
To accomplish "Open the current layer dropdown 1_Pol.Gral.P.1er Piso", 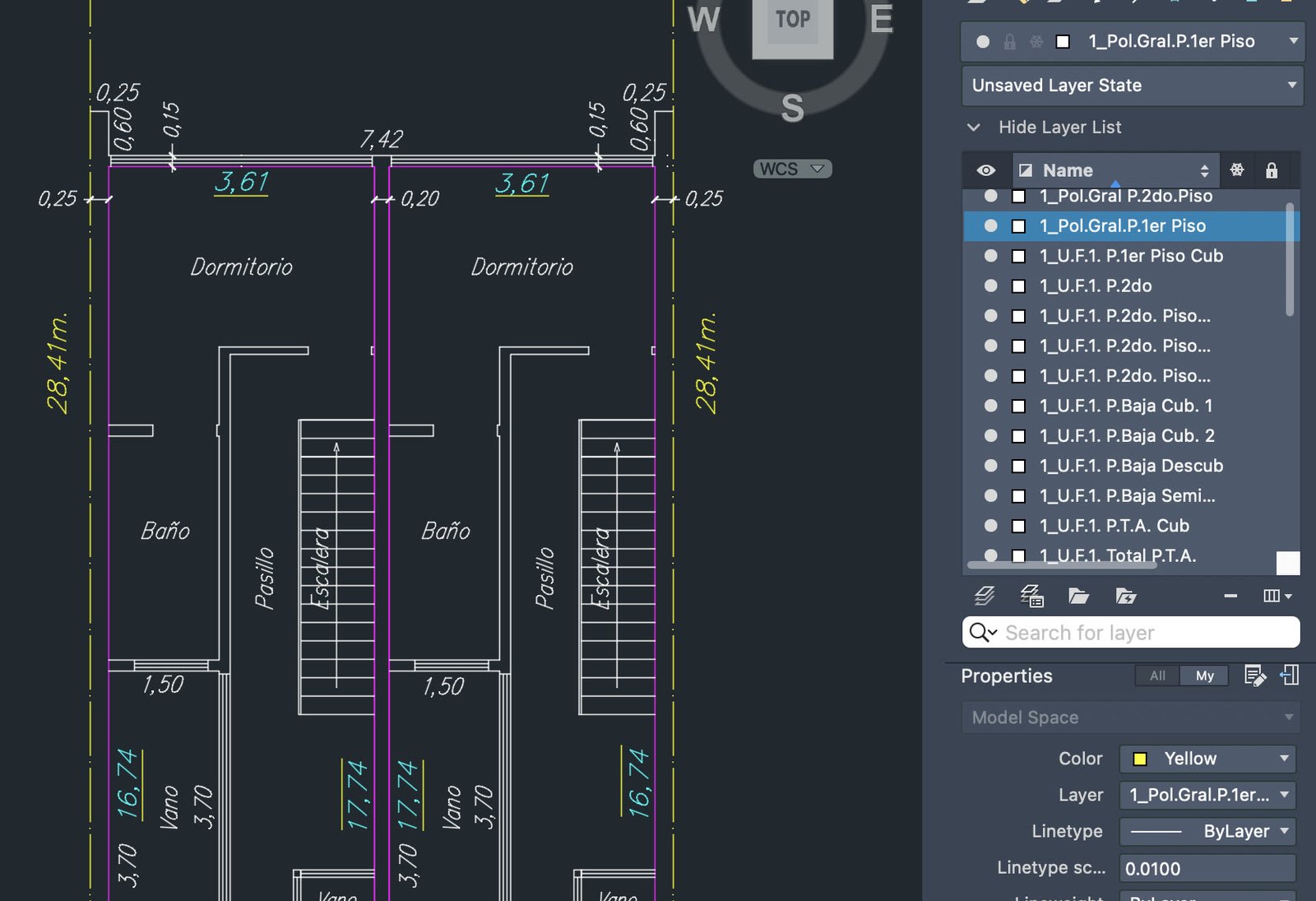I will (x=1132, y=41).
